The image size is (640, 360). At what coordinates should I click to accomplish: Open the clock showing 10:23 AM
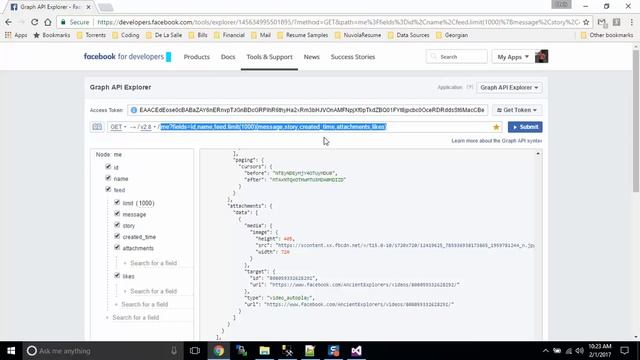600,351
